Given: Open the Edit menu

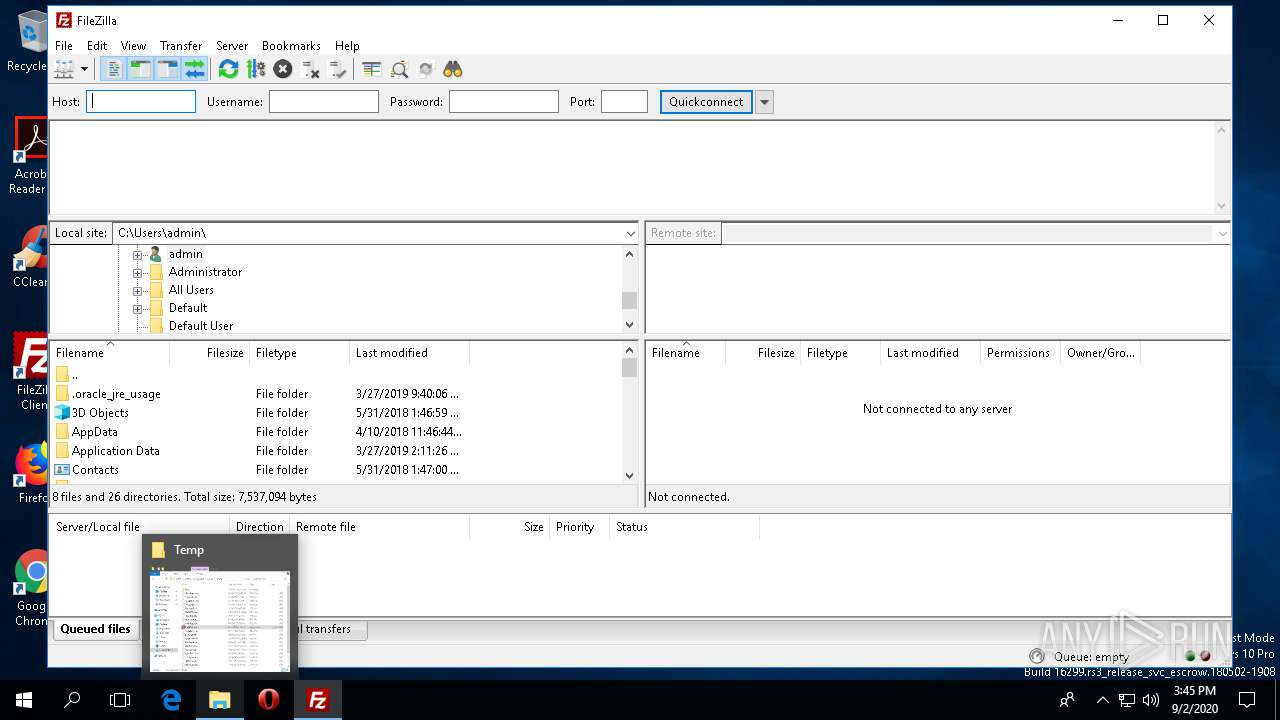Looking at the screenshot, I should click(97, 46).
